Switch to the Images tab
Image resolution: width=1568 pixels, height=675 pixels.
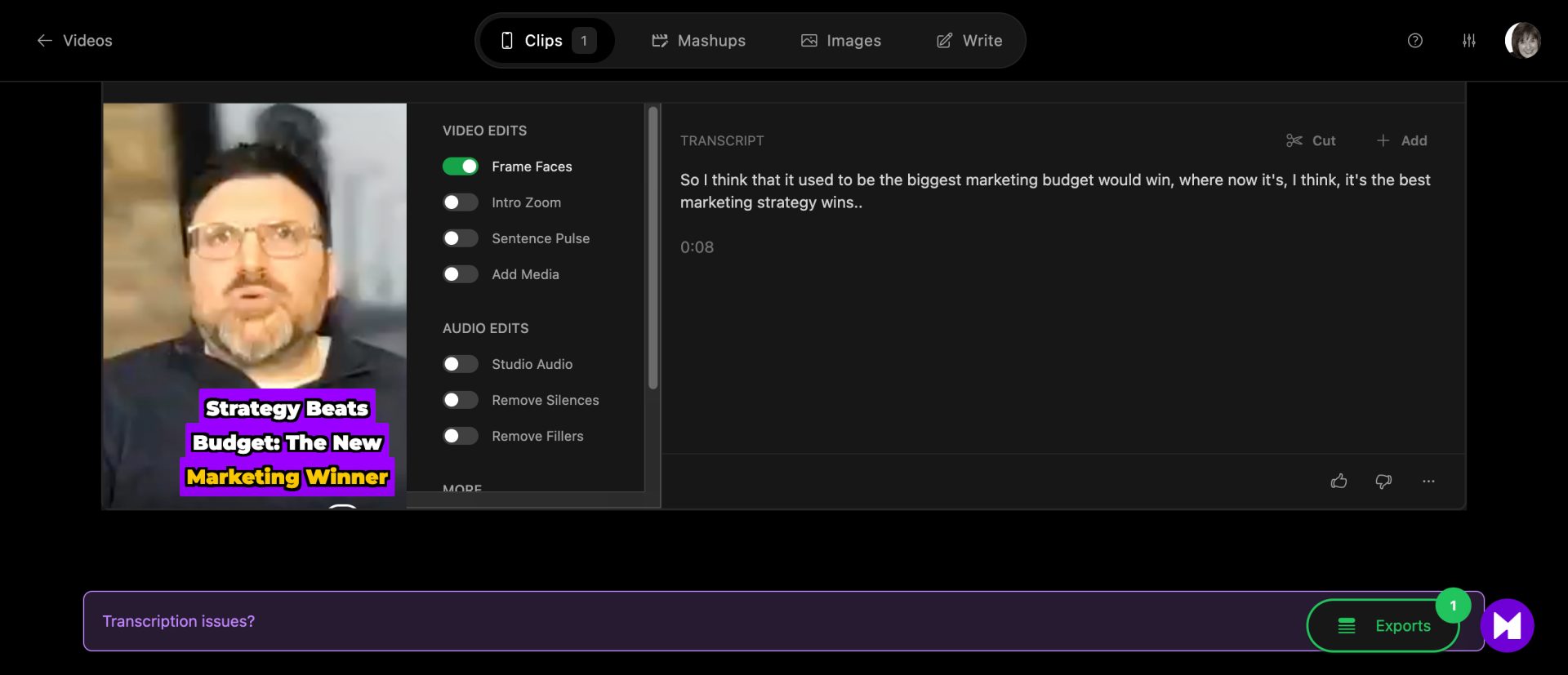tap(840, 41)
